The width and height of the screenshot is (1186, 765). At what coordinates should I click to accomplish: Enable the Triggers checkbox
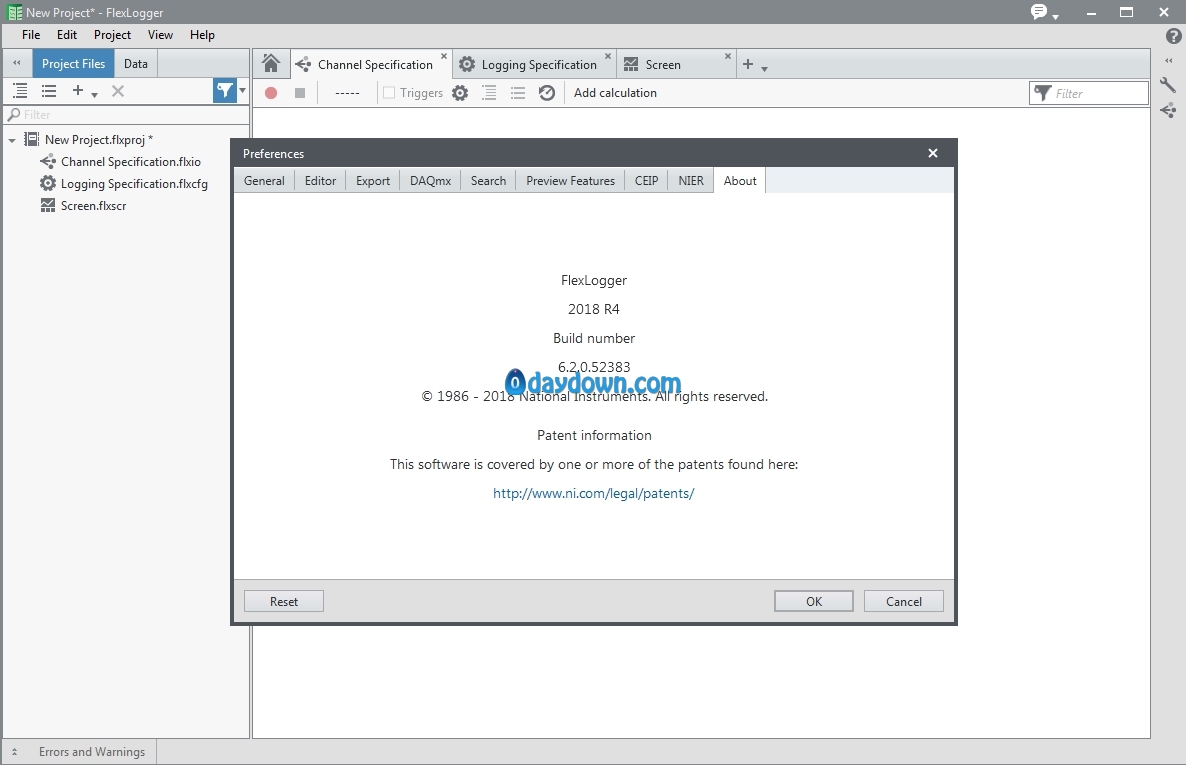pos(389,92)
